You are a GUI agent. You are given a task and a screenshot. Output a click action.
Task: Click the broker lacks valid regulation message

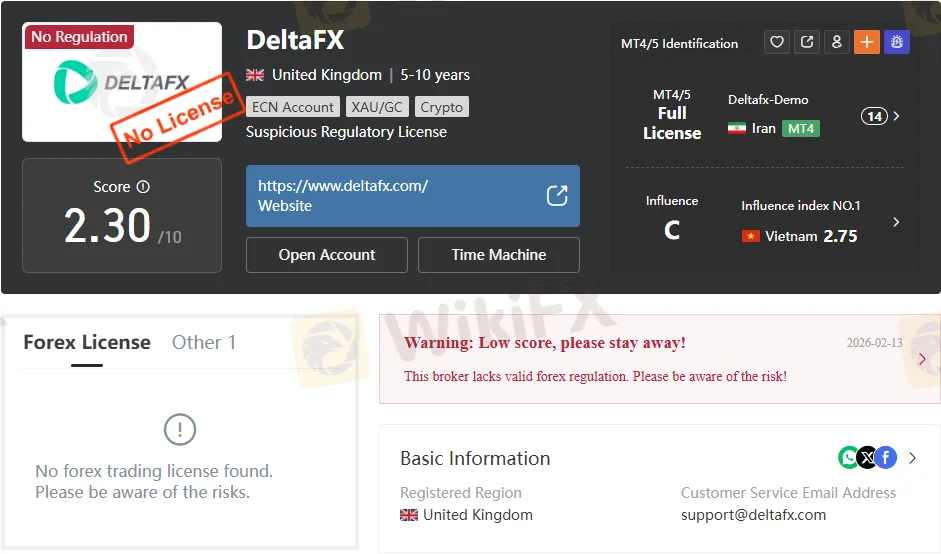(x=595, y=376)
